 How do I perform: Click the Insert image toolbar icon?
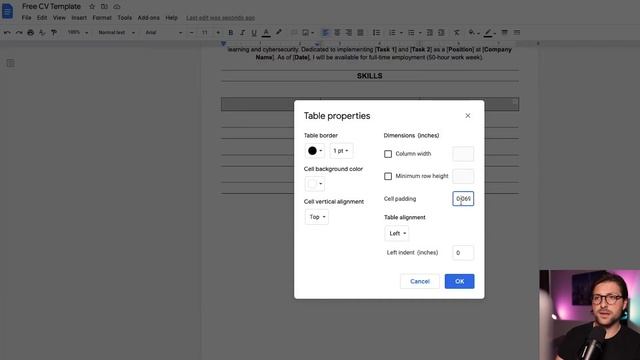tap(307, 33)
